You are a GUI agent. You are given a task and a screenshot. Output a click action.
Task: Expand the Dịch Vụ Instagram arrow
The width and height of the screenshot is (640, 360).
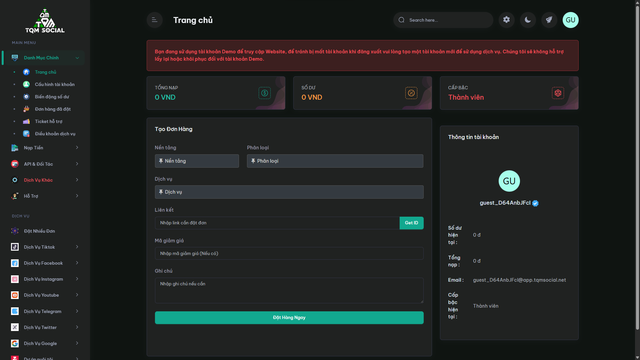point(77,279)
